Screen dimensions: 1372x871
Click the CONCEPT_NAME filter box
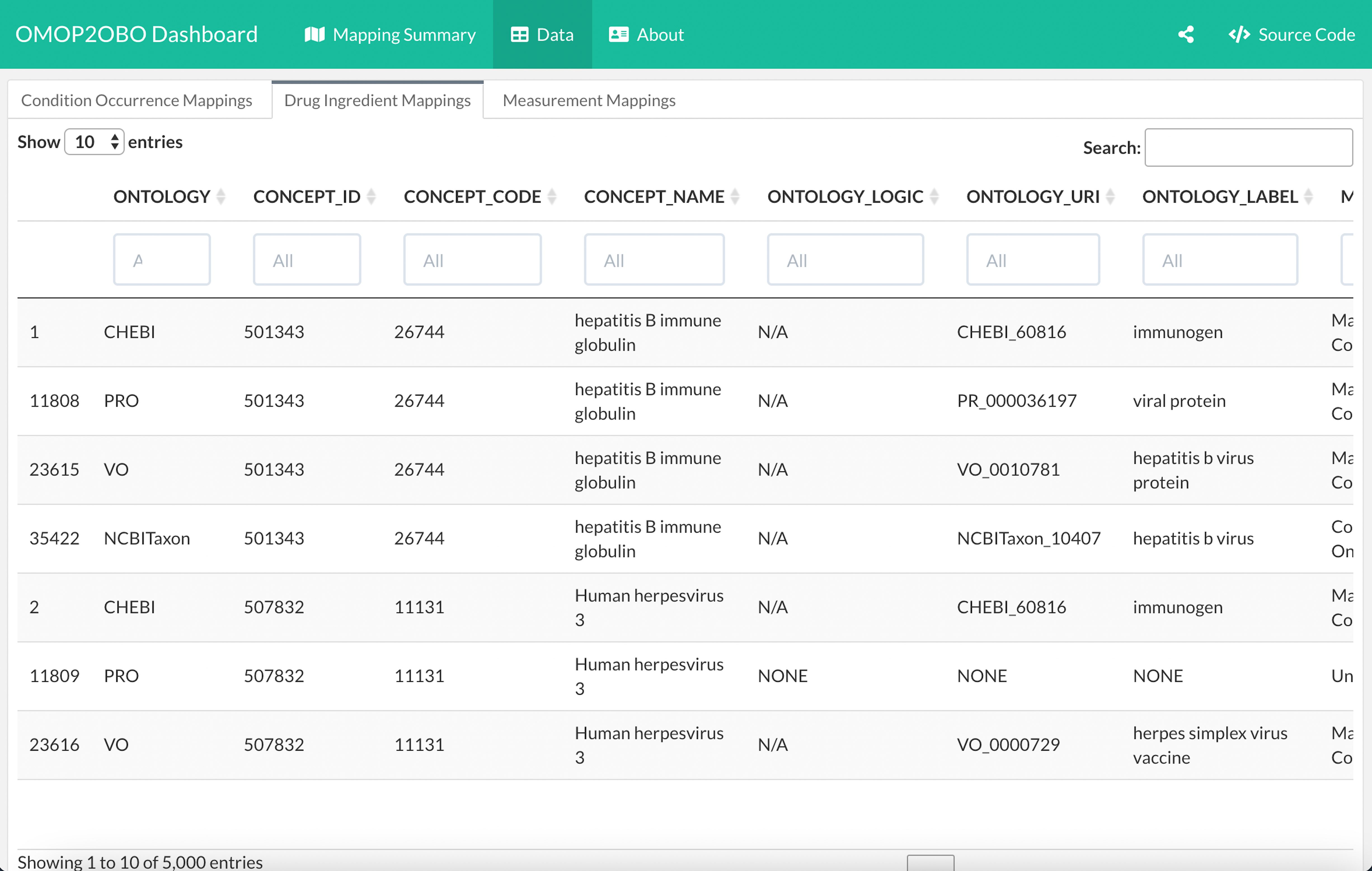click(x=654, y=260)
